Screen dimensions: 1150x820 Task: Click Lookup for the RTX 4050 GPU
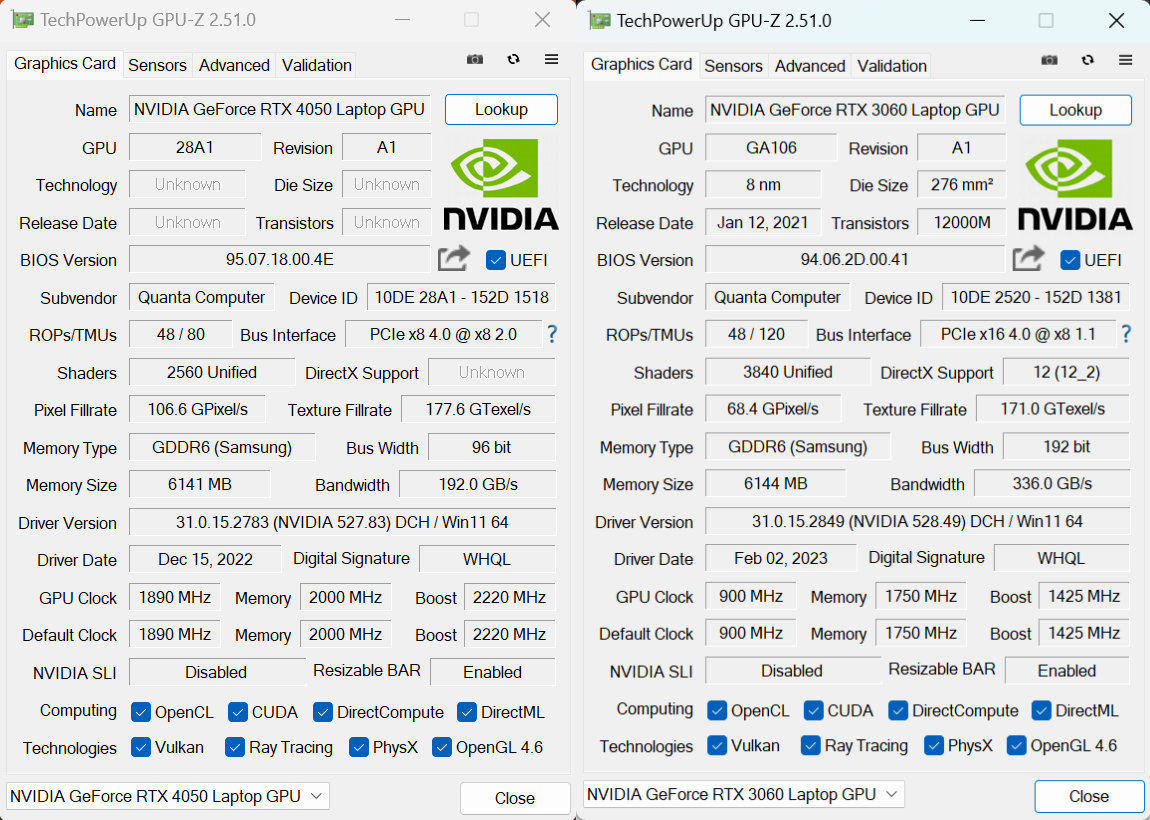pos(501,110)
